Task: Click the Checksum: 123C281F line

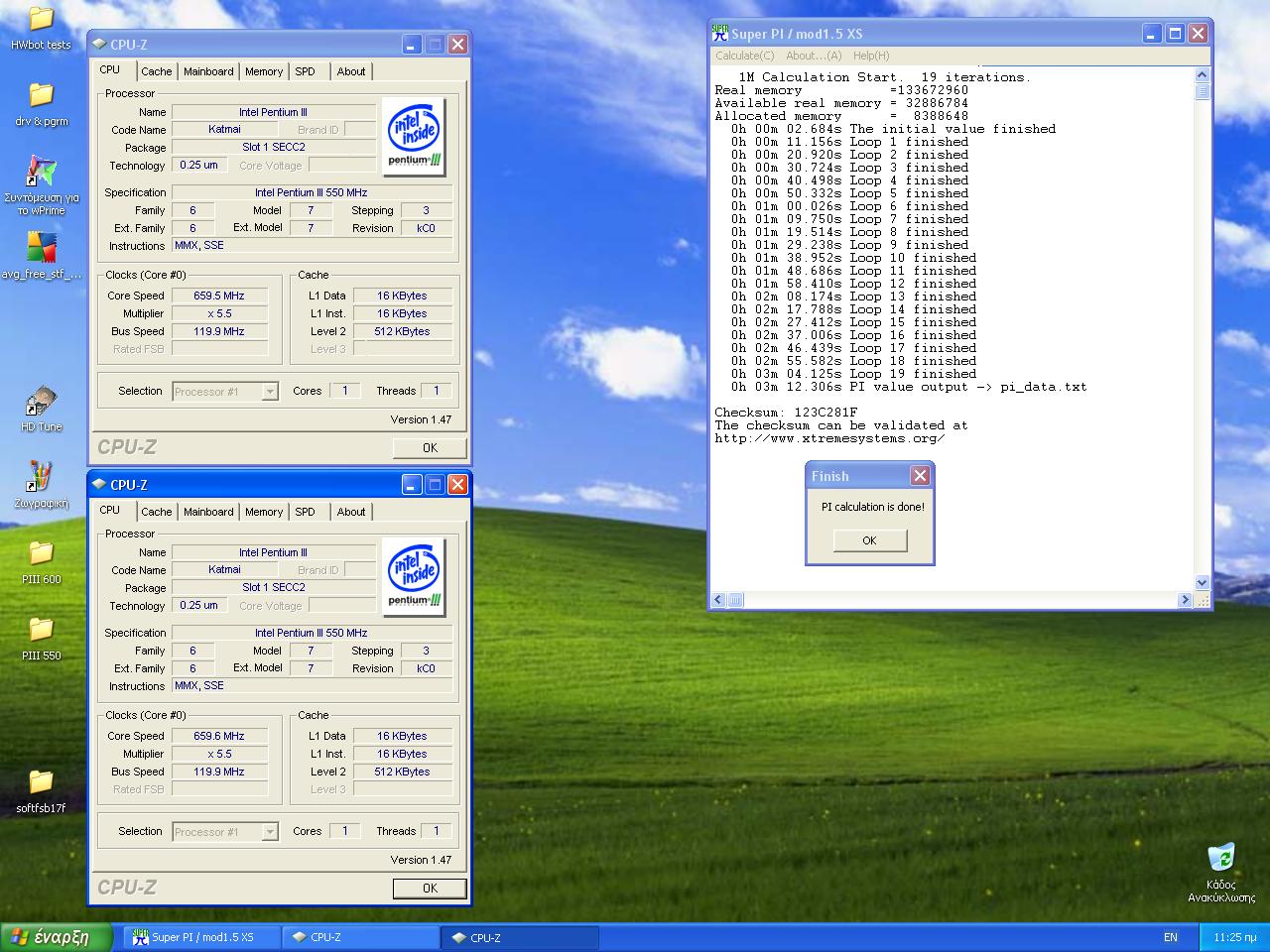Action: (786, 413)
